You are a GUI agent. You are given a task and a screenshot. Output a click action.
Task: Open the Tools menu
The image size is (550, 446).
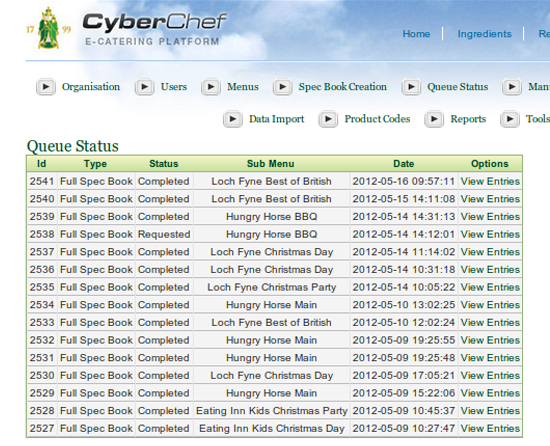pos(538,119)
